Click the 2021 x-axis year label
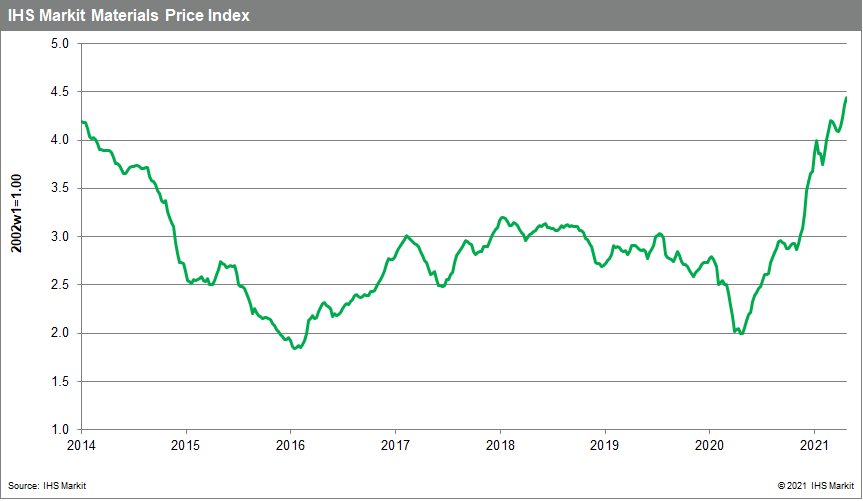 [x=814, y=445]
